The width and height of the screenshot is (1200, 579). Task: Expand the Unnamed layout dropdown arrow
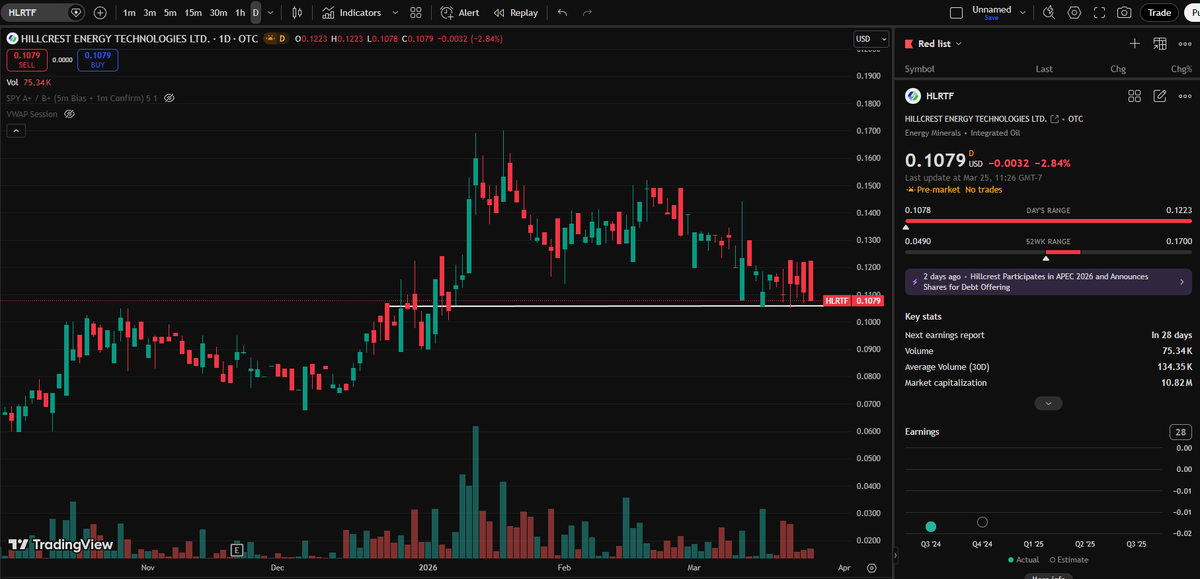point(1024,13)
